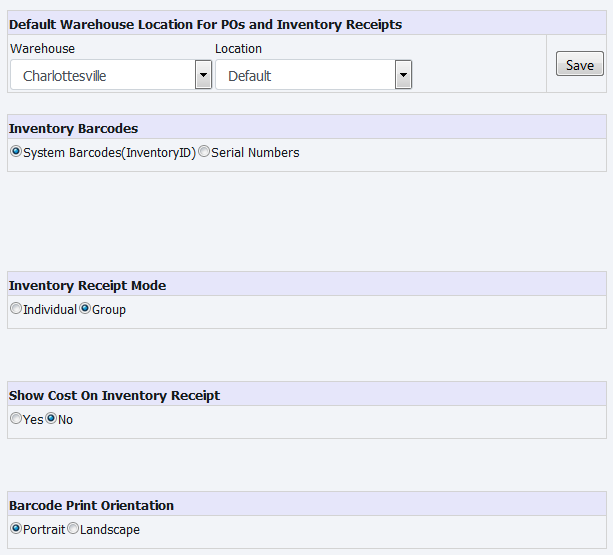Click the Inventory Barcodes section header
The height and width of the screenshot is (555, 613).
click(x=73, y=129)
